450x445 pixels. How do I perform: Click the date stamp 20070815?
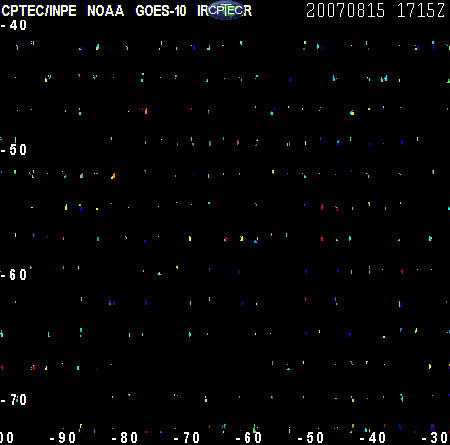(x=345, y=10)
